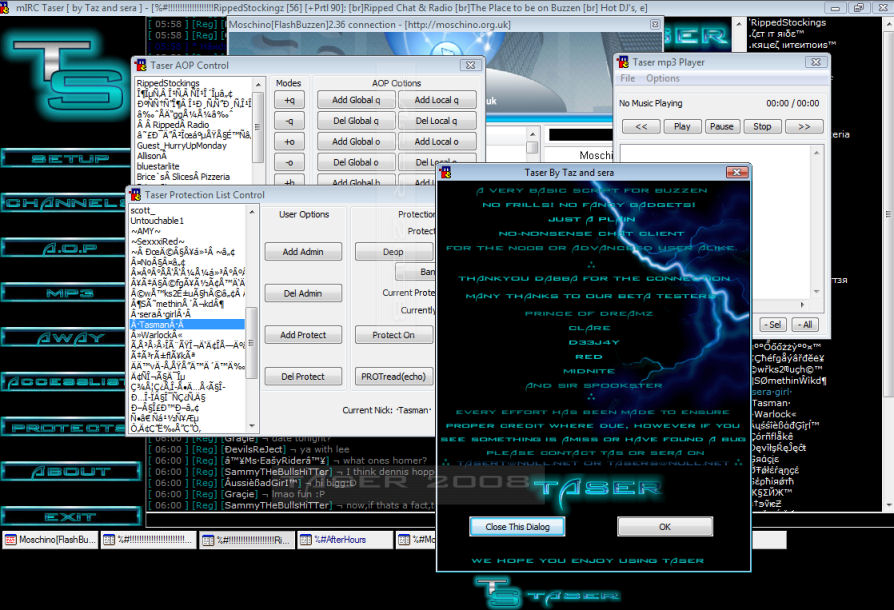Switch to Moschino[FlashBu... switchbar tab
The image size is (894, 610).
[50, 539]
